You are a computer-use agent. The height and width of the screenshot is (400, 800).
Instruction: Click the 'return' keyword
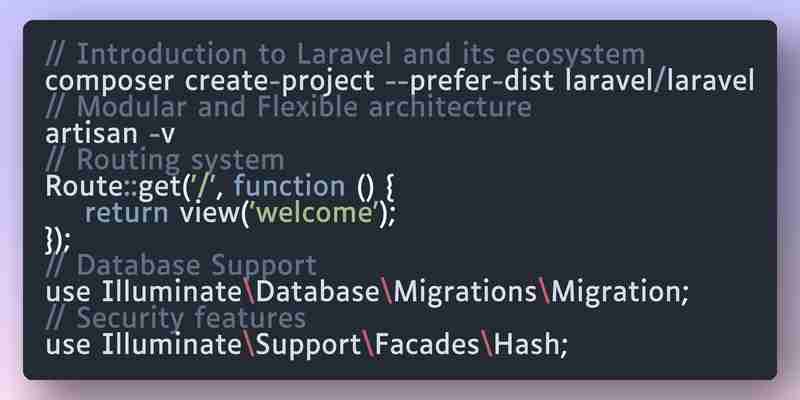(126, 213)
